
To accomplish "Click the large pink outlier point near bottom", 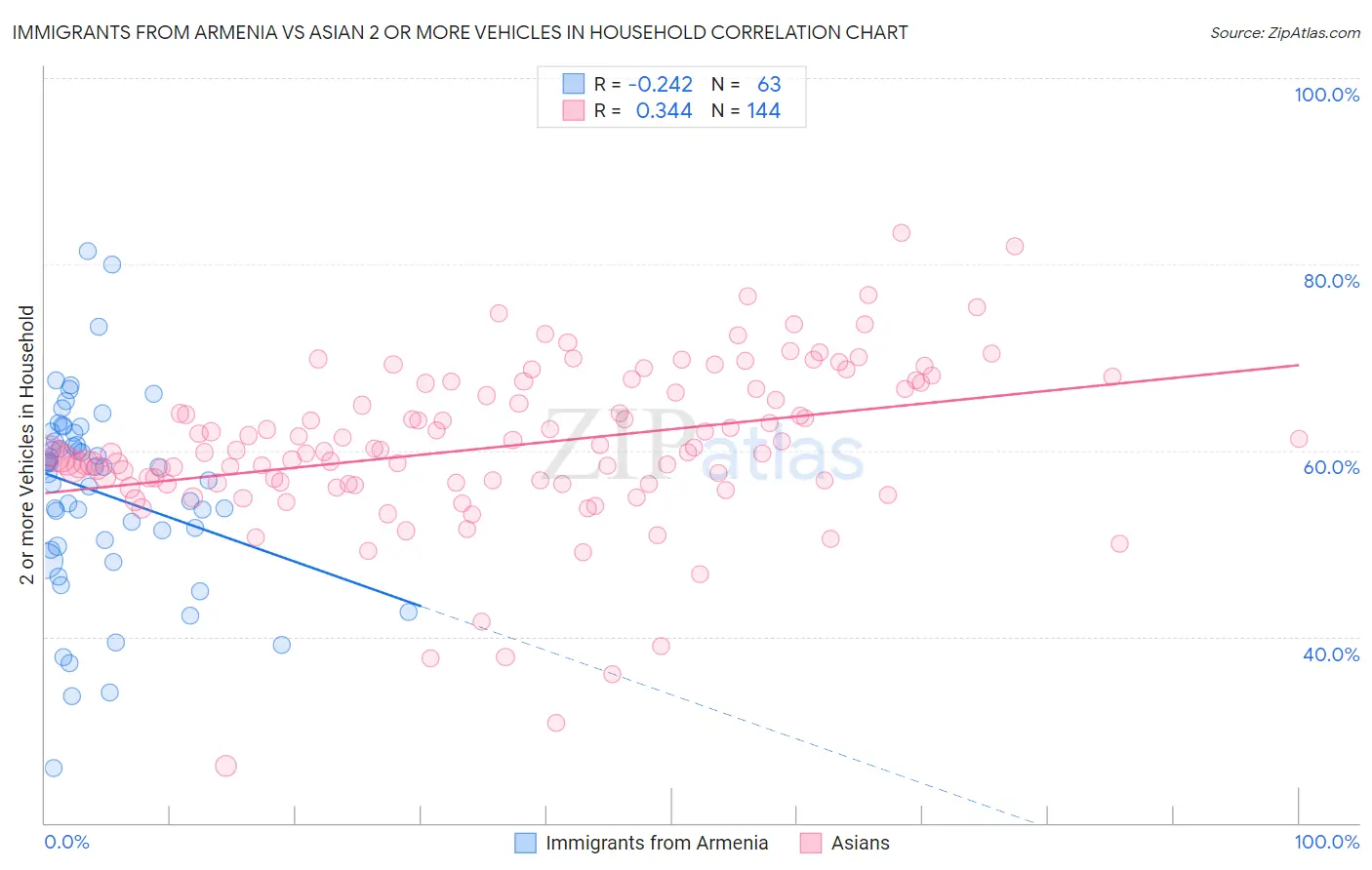I will coord(225,766).
